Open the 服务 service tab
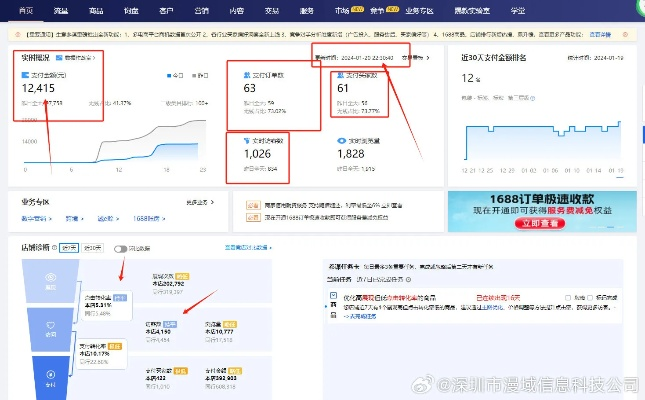Viewport: 645px width, 400px height. coord(307,11)
